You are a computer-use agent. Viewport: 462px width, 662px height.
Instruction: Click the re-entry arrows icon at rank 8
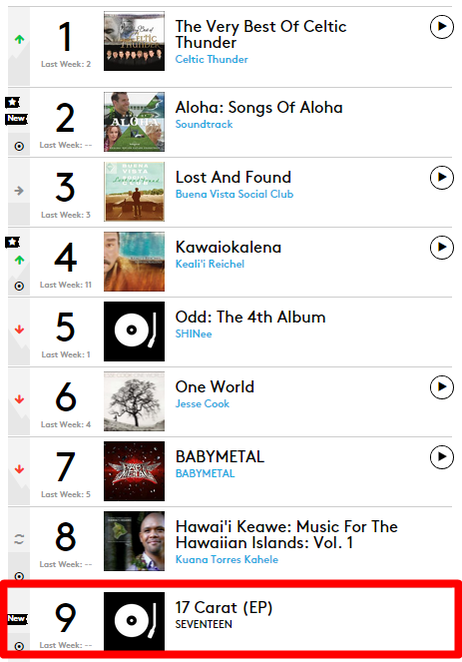[19, 539]
